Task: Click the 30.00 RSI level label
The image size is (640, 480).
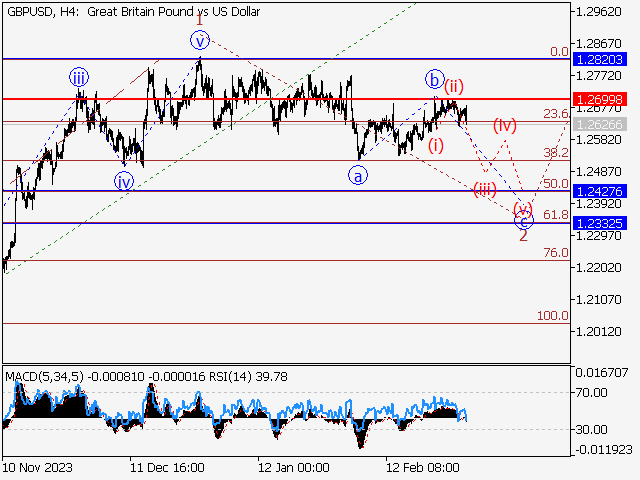Action: point(591,429)
